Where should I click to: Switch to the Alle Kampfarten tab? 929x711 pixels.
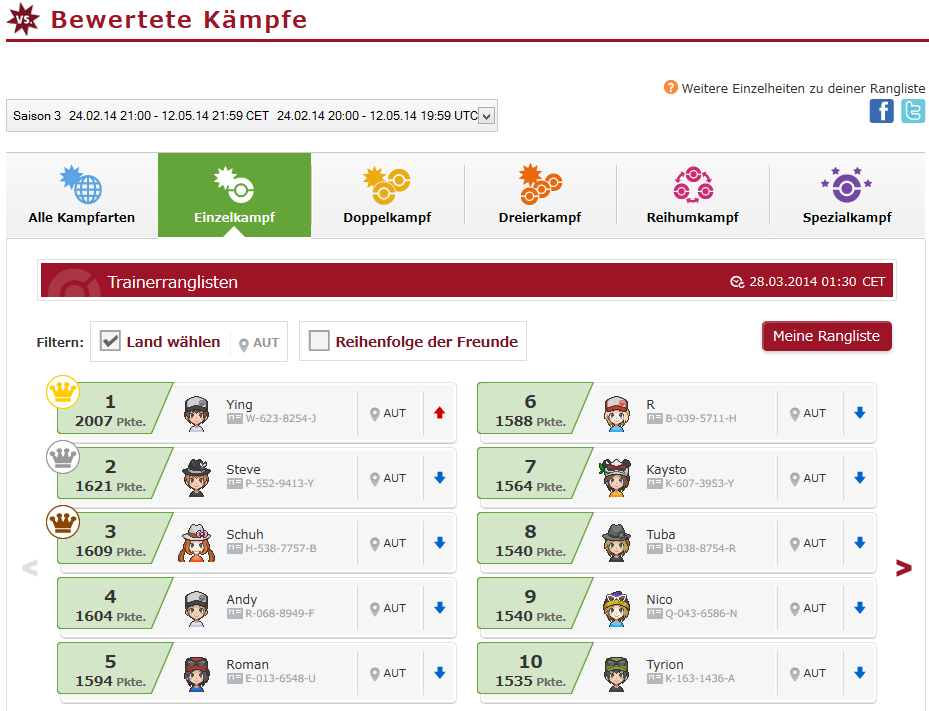82,195
